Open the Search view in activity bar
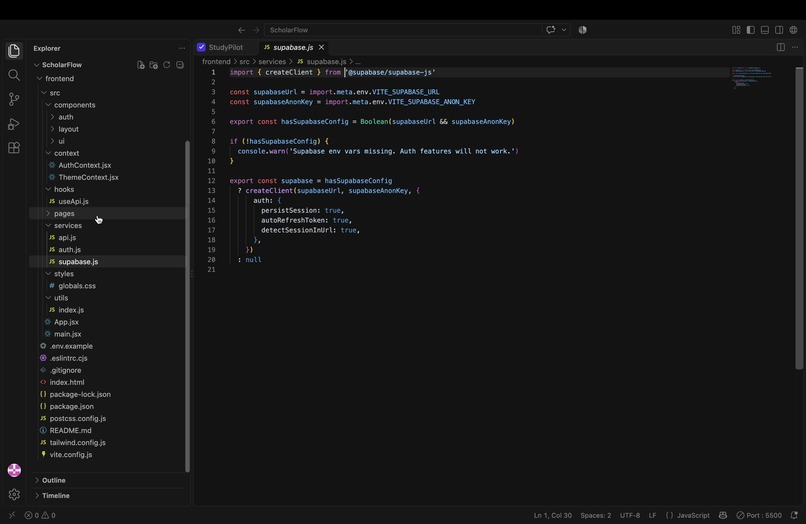The width and height of the screenshot is (806, 524). pyautogui.click(x=14, y=75)
